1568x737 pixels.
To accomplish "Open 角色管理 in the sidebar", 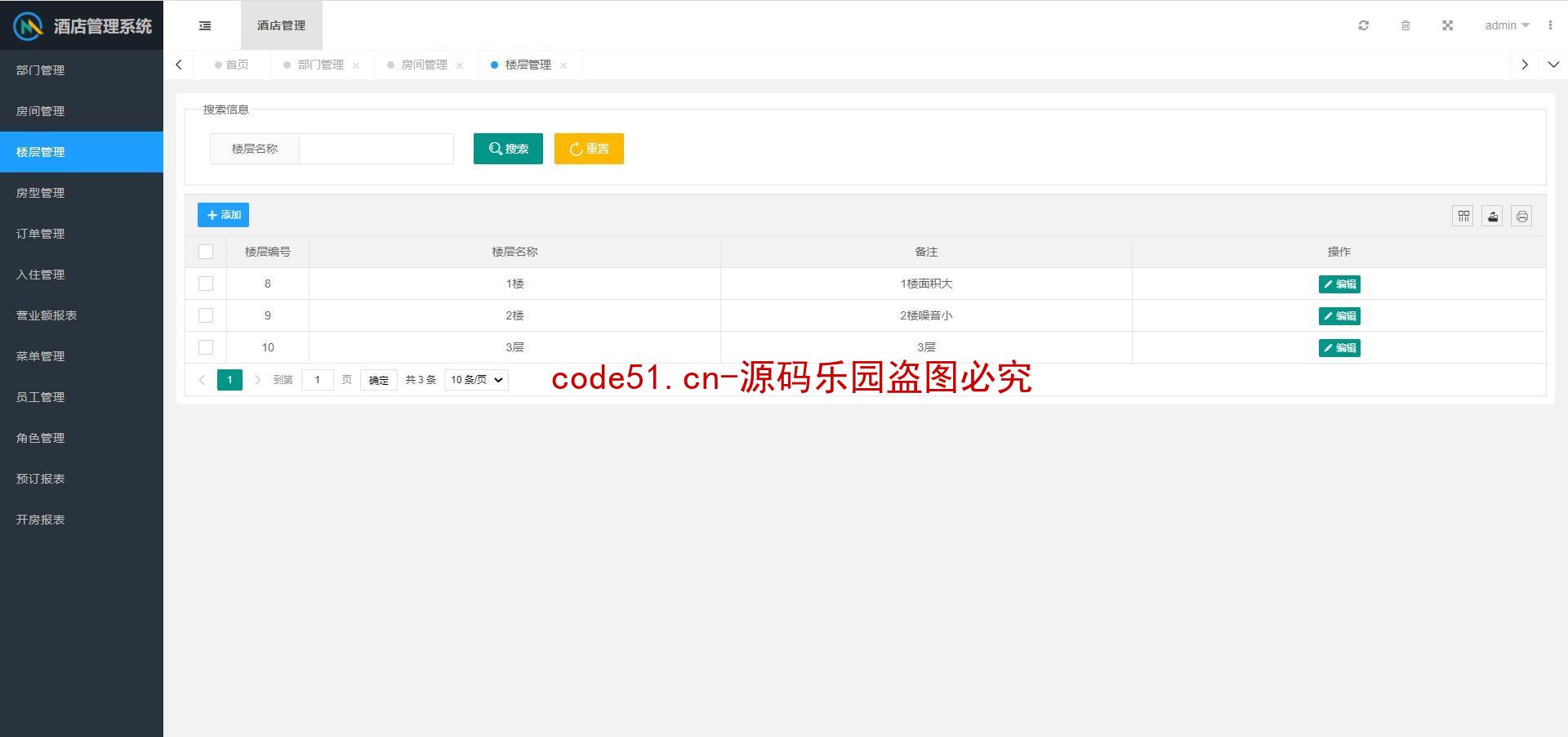I will [x=82, y=438].
